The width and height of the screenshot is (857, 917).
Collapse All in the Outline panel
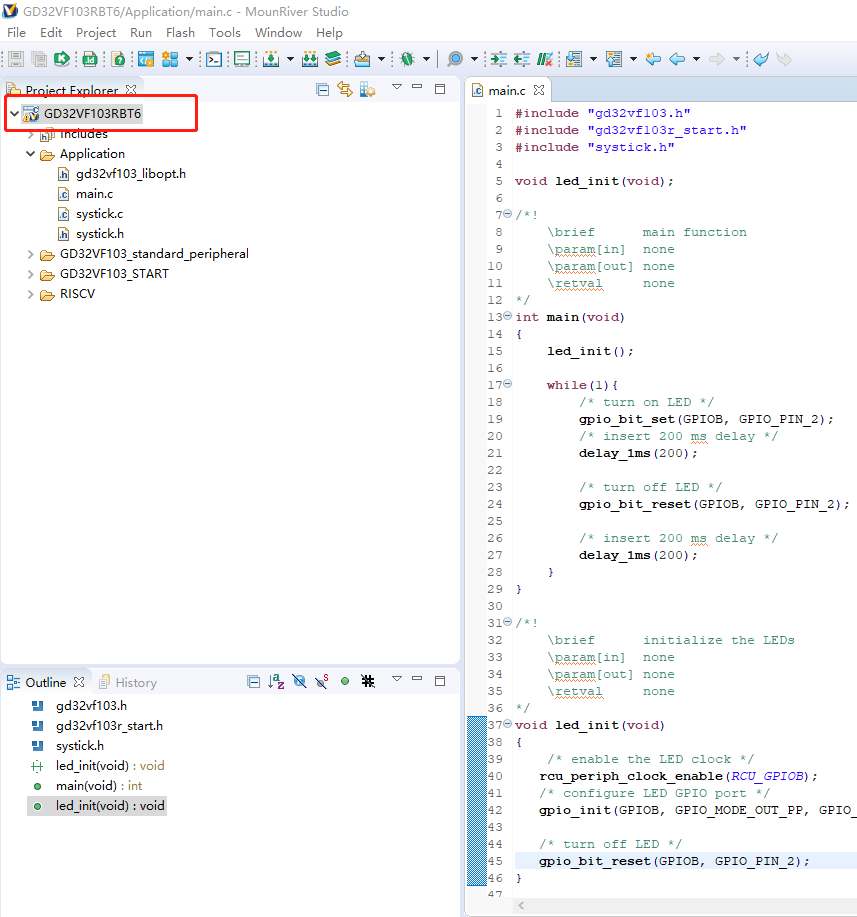[x=253, y=681]
